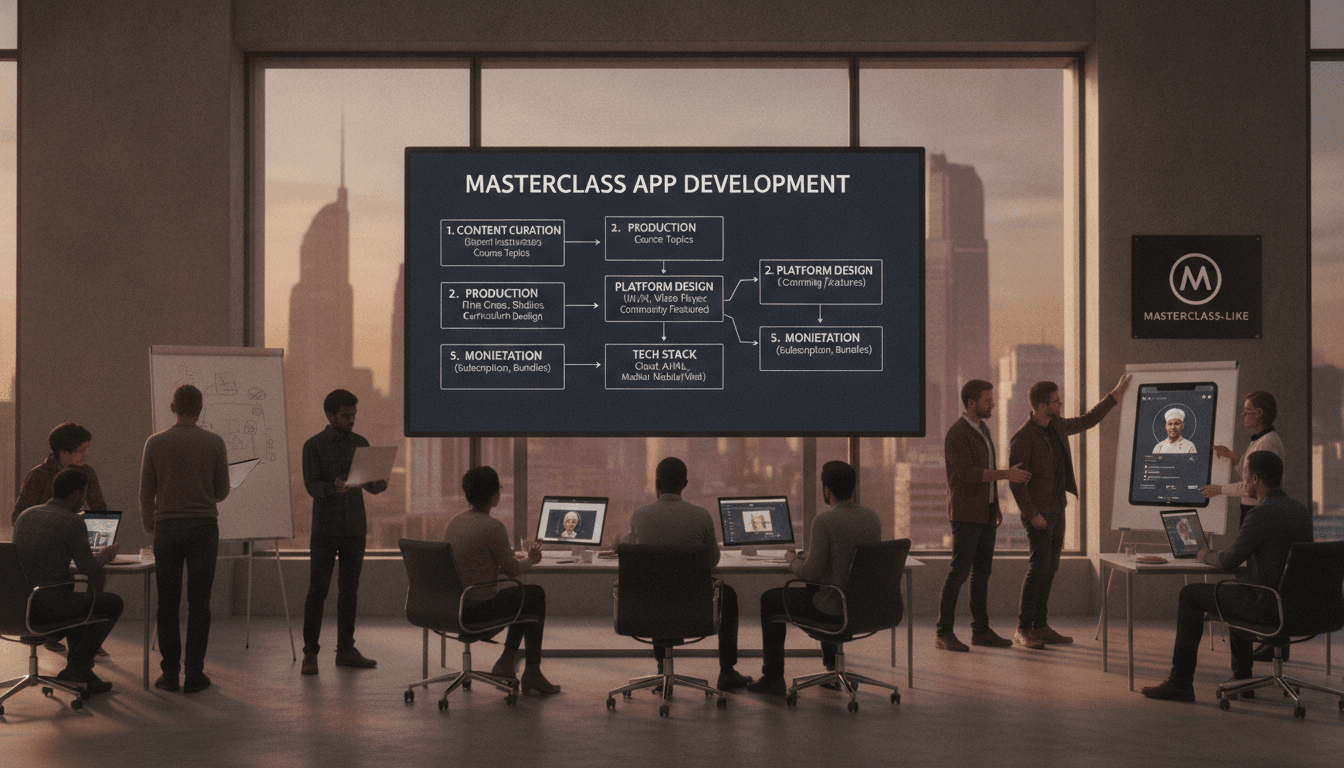Viewport: 1344px width, 768px height.
Task: Select the 1. CONTENT CURATION box
Action: pyautogui.click(x=502, y=243)
